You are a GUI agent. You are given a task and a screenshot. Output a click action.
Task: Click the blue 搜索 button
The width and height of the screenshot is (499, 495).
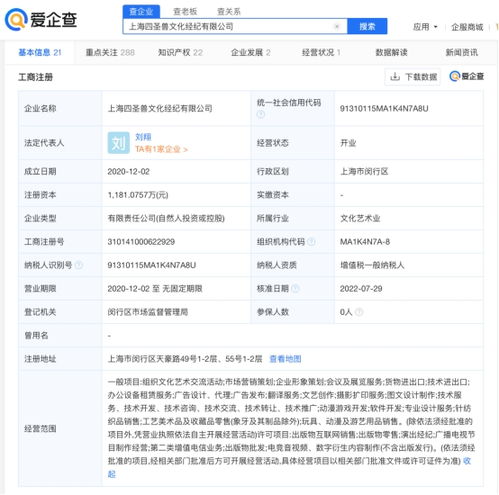pyautogui.click(x=367, y=26)
